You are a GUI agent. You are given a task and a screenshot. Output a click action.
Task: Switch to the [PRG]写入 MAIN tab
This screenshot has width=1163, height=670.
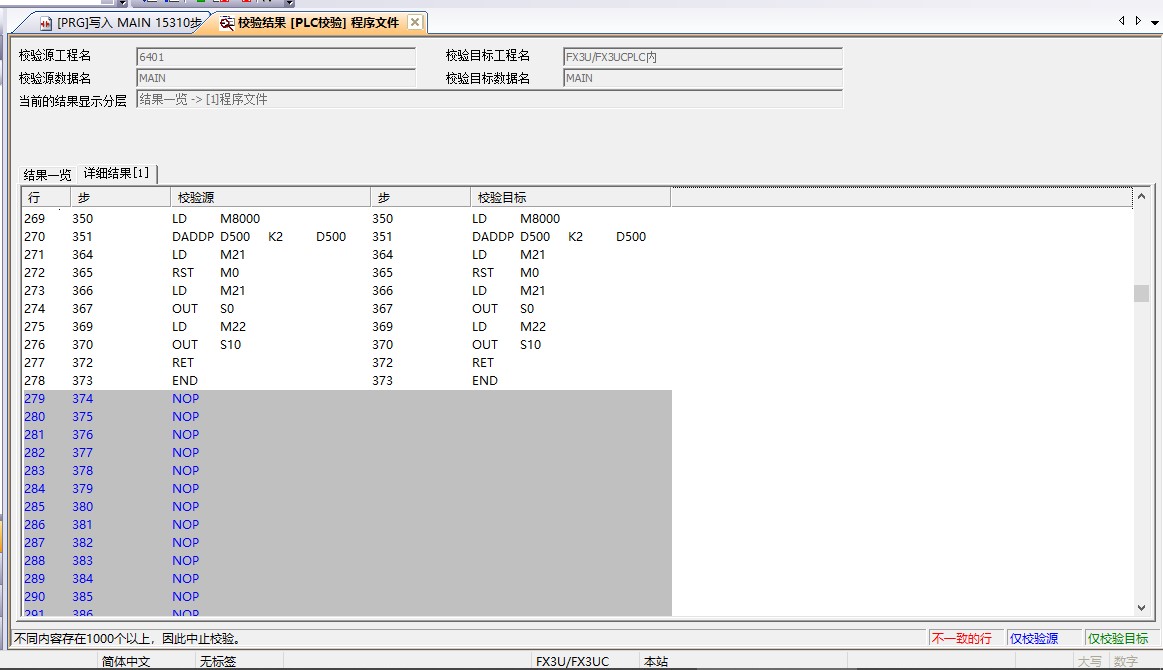(128, 23)
